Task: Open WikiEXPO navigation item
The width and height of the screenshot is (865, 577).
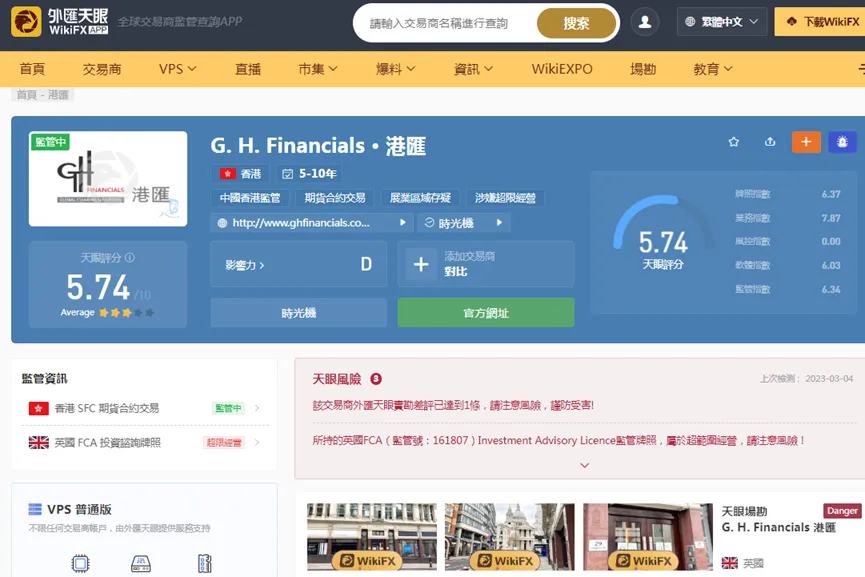Action: pyautogui.click(x=562, y=69)
